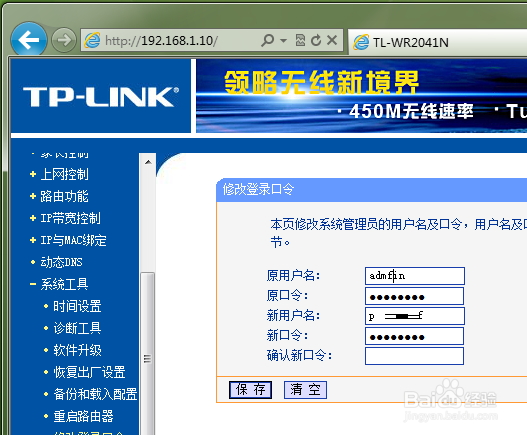Click the 保存 button
Screen dimensions: 527x435
(250, 390)
